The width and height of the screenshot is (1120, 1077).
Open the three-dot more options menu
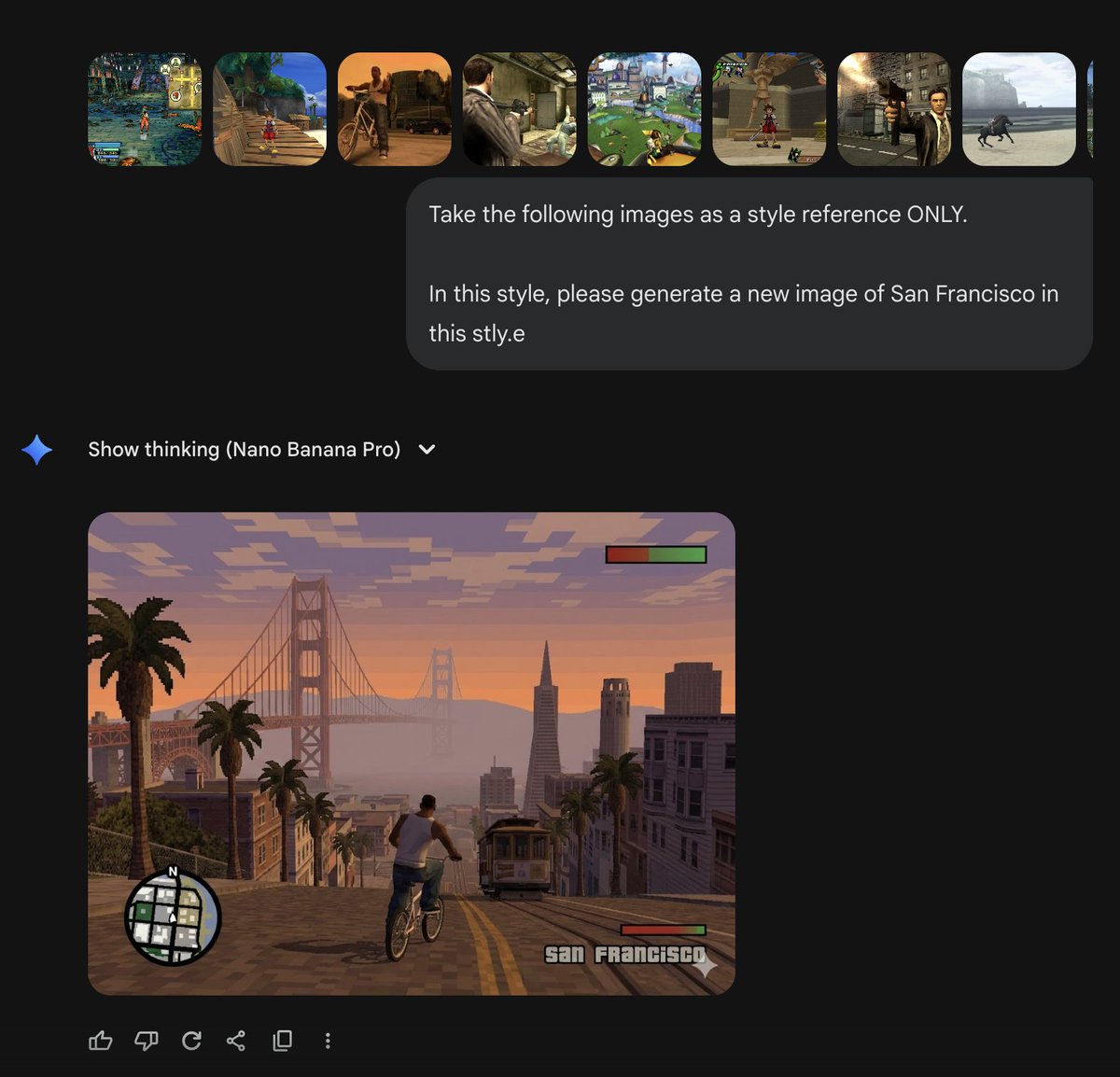[x=328, y=1040]
